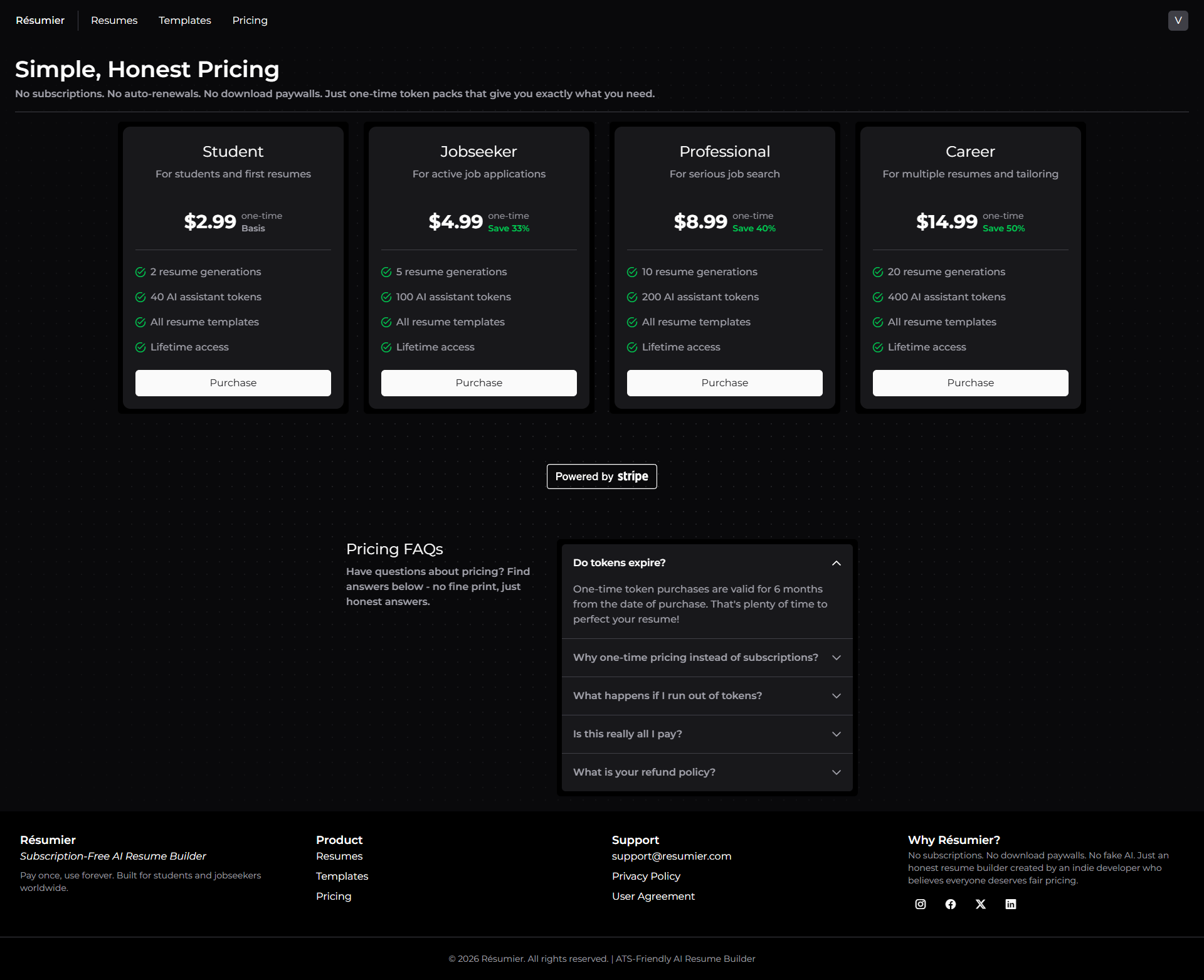Open the Facebook social icon in footer

pyautogui.click(x=950, y=904)
